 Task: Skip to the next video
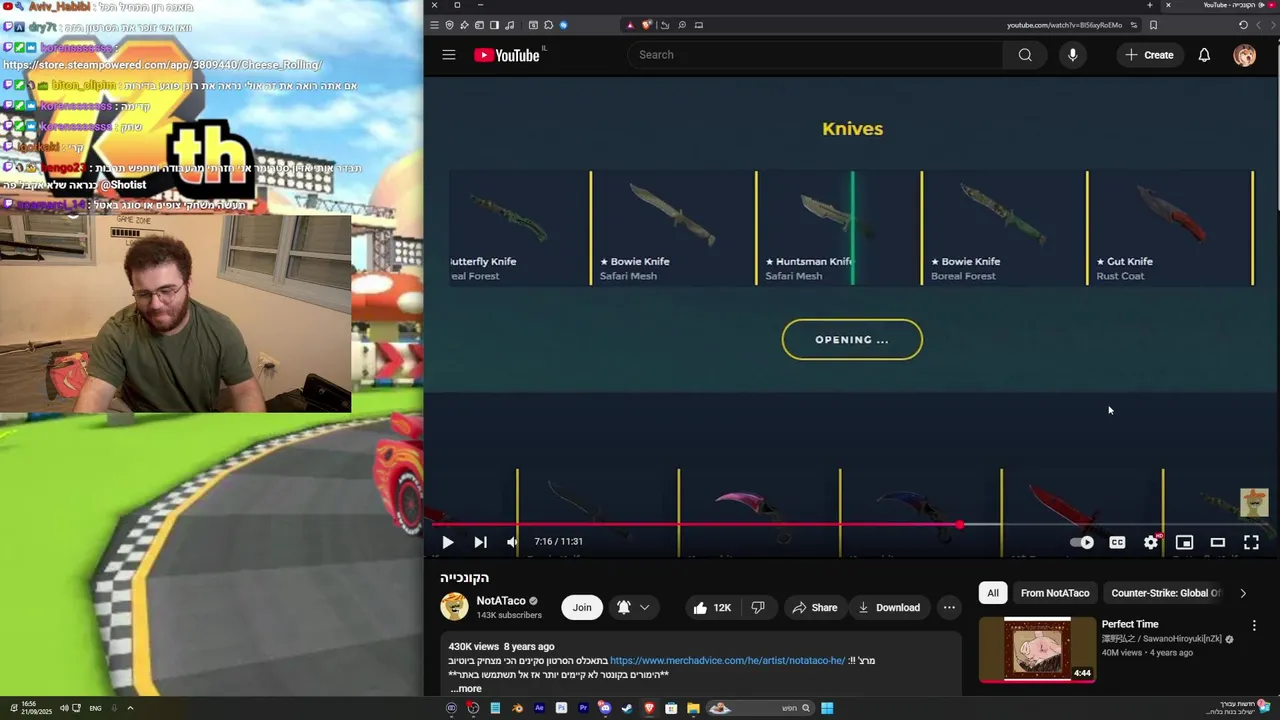(x=480, y=542)
